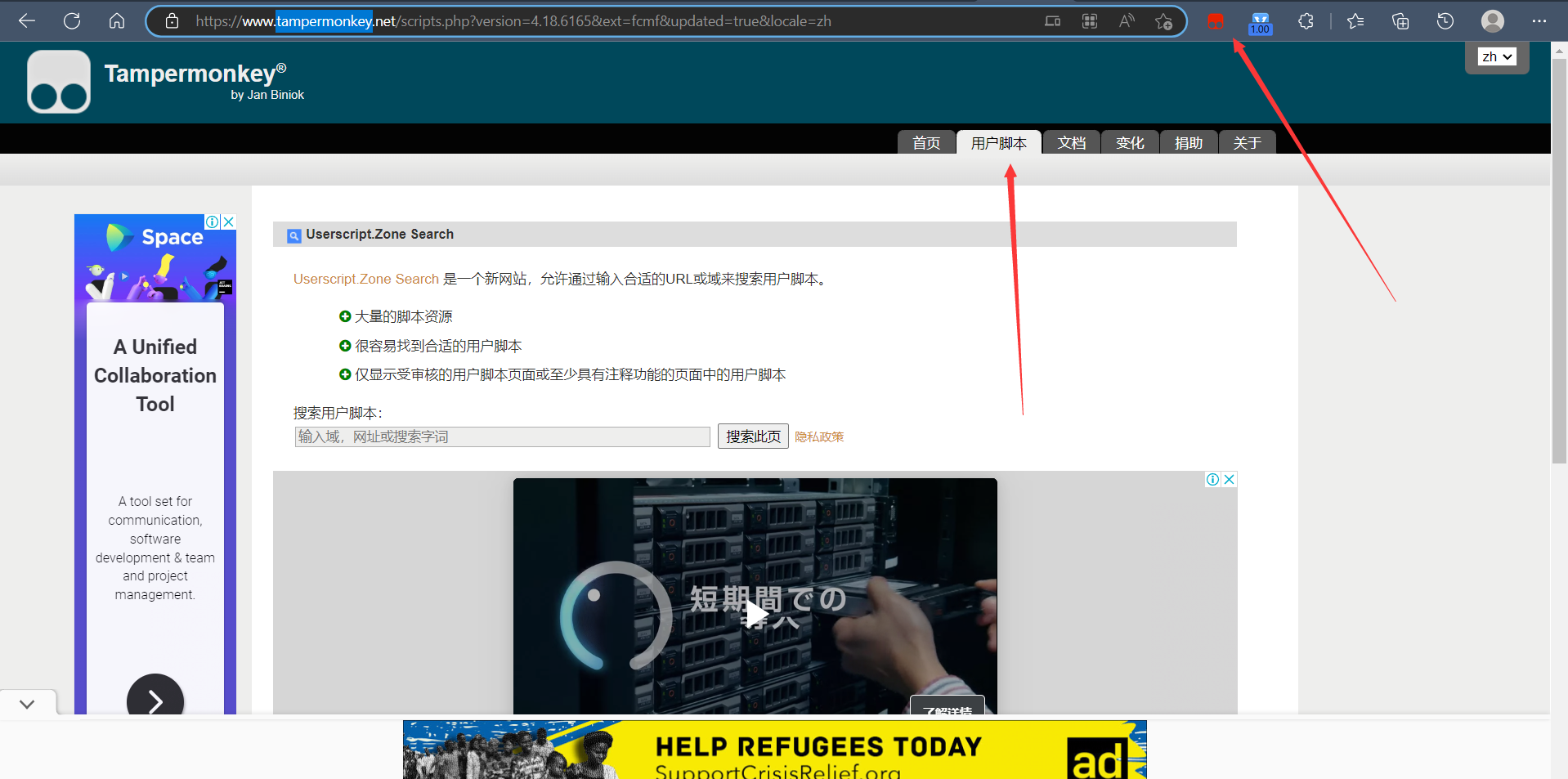Go back with the browser back arrow
1568x779 pixels.
coord(27,21)
